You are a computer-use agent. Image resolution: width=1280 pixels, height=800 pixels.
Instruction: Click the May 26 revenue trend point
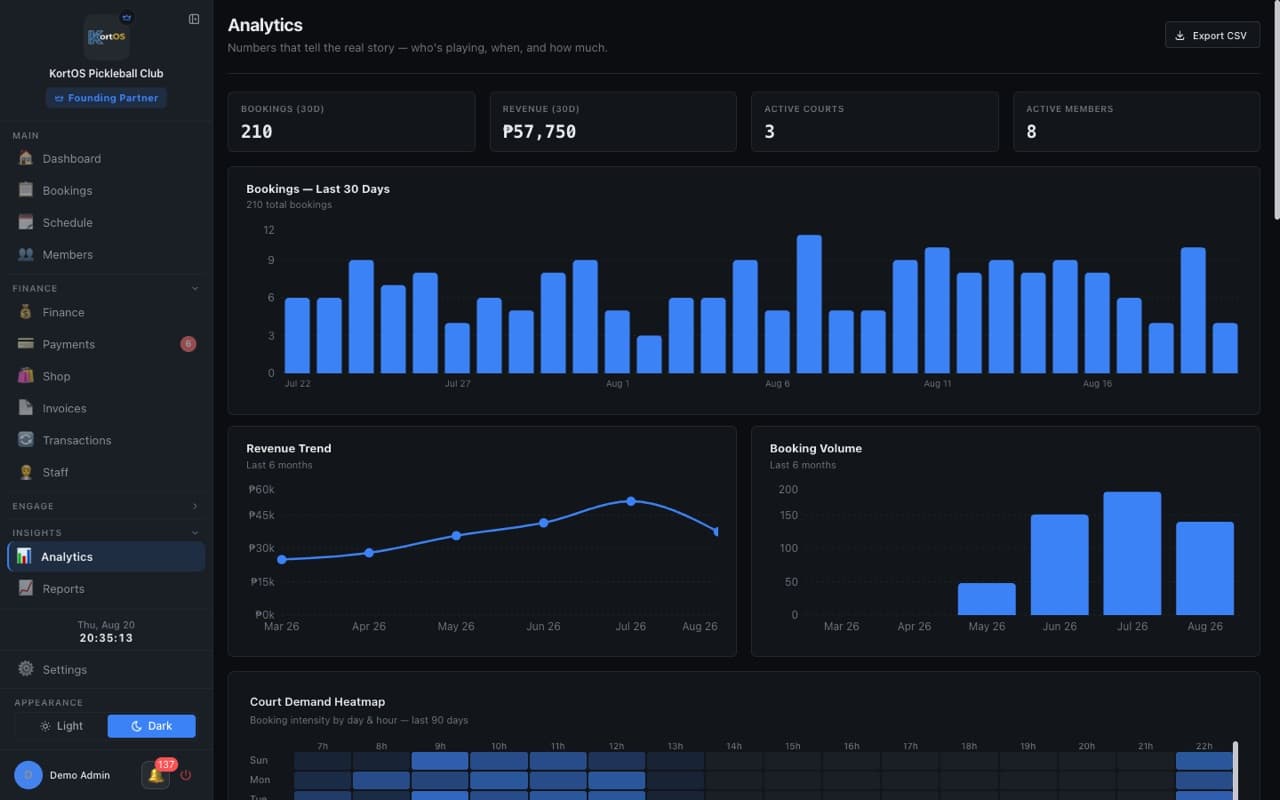tap(456, 535)
